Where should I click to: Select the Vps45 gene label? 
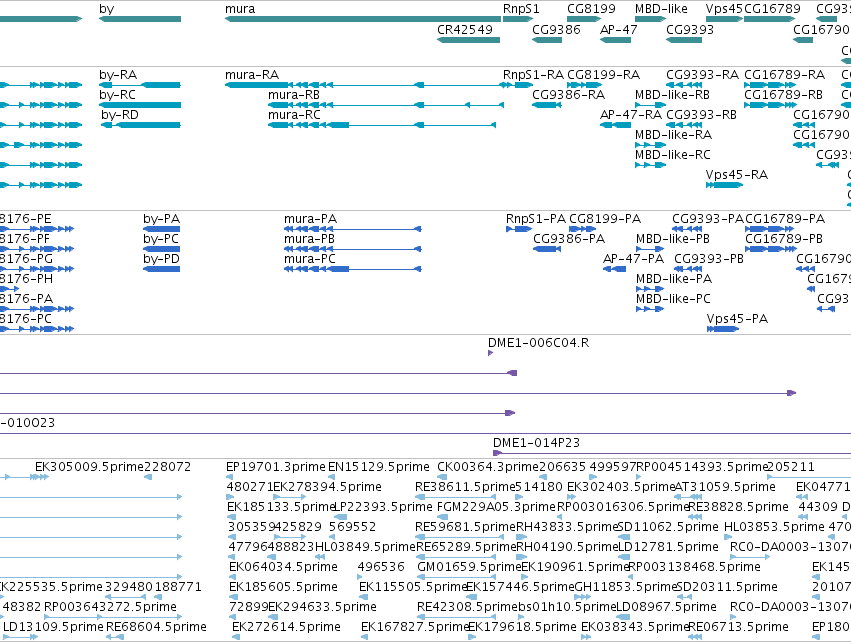coord(724,9)
